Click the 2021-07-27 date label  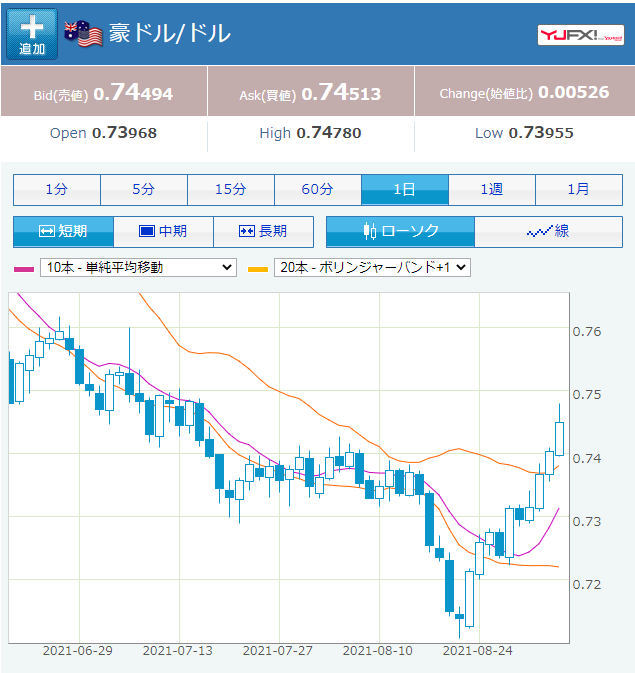[278, 651]
